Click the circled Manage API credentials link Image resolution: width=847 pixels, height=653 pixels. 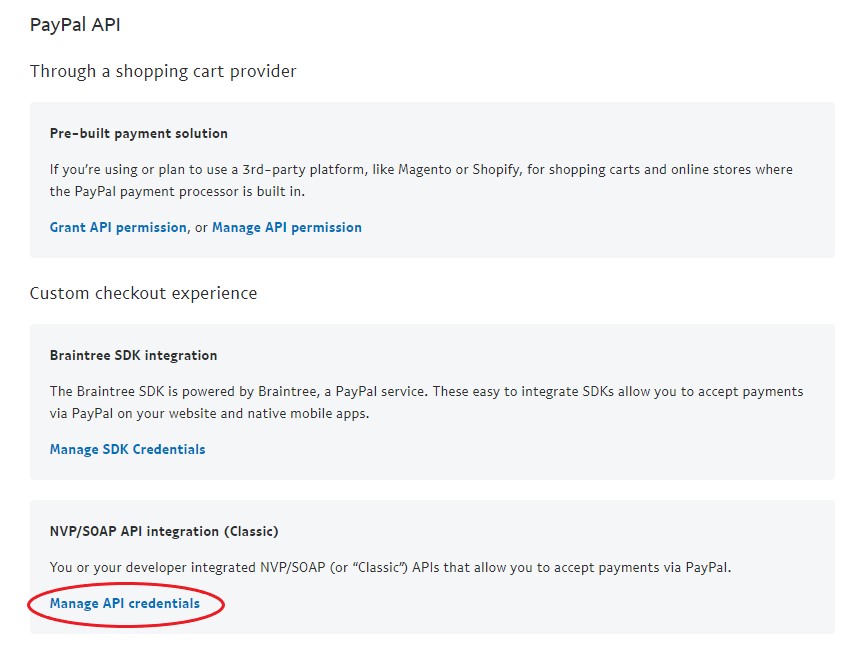coord(125,603)
